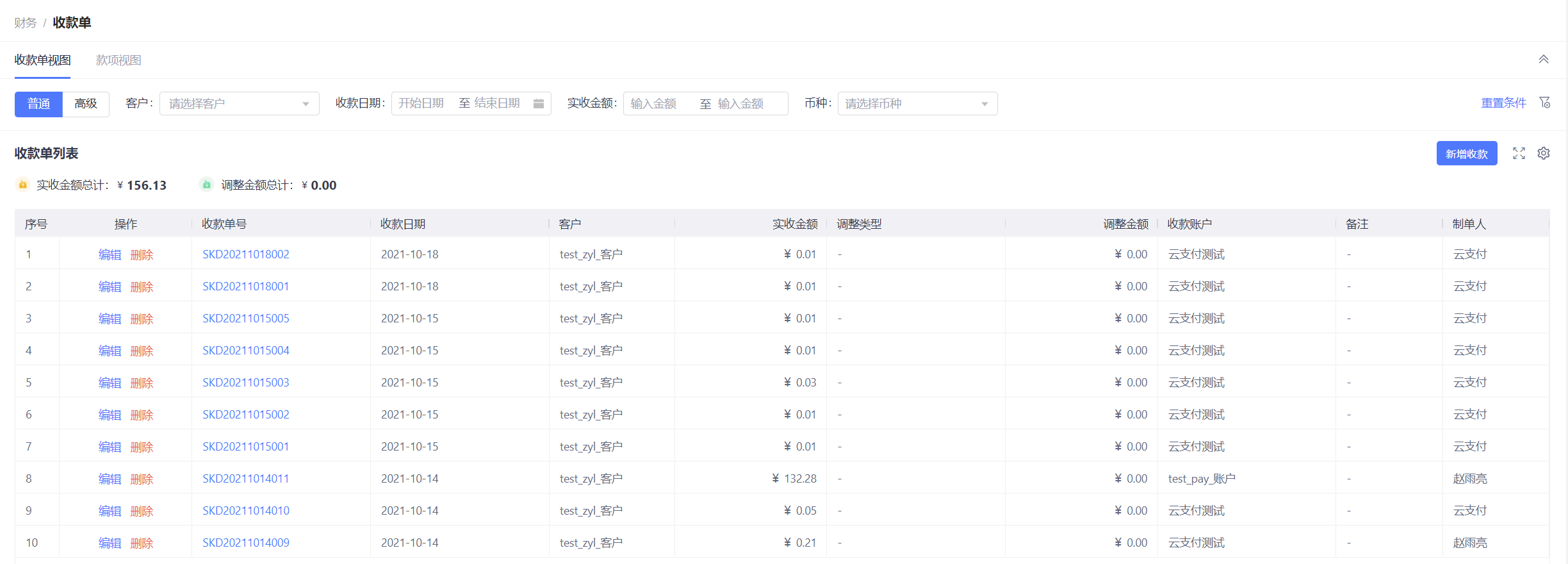Click the 调整金额总计 green icon
Screen dimensions: 1568x564
206,185
